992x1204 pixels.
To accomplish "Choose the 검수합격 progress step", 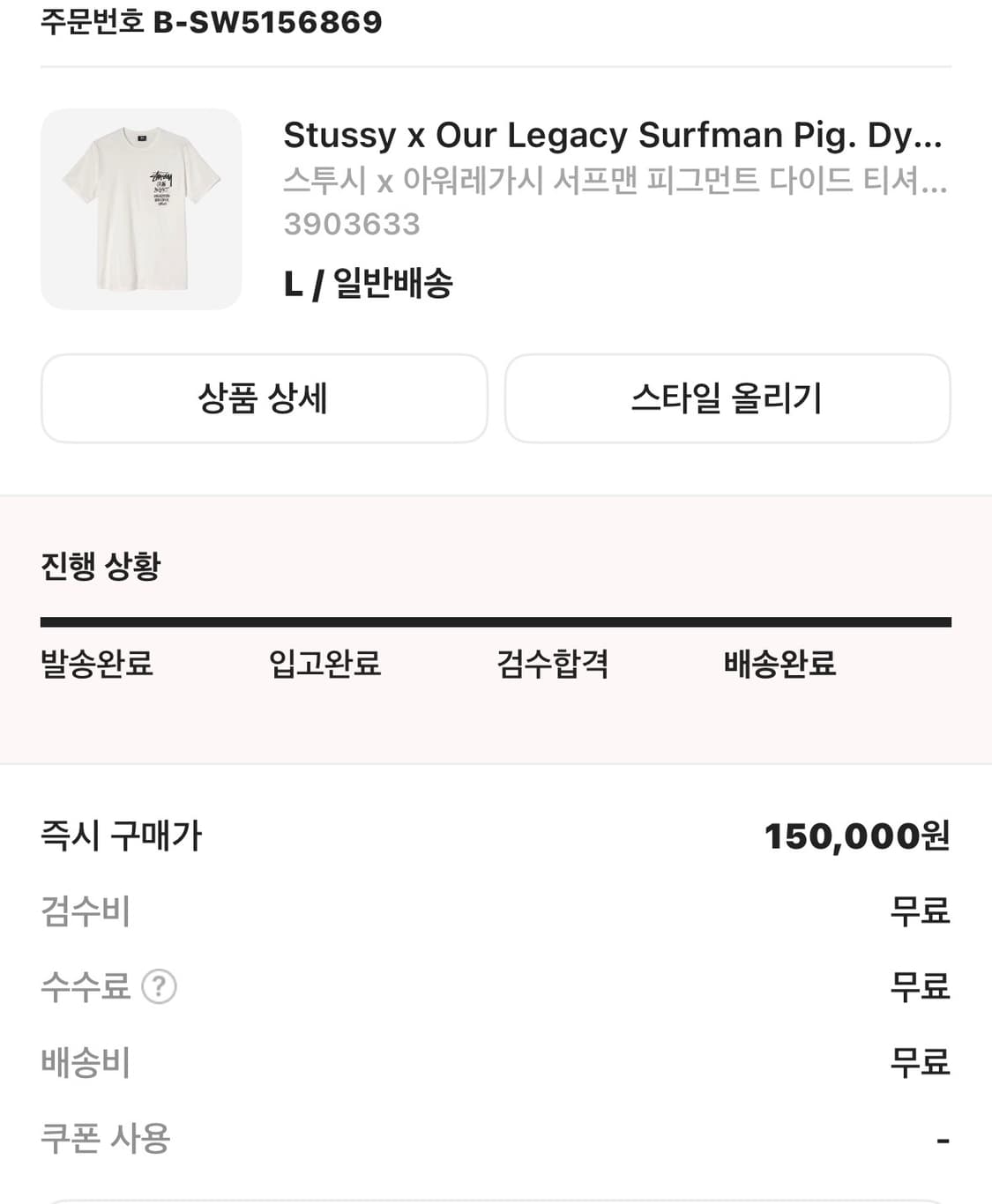I will [552, 664].
